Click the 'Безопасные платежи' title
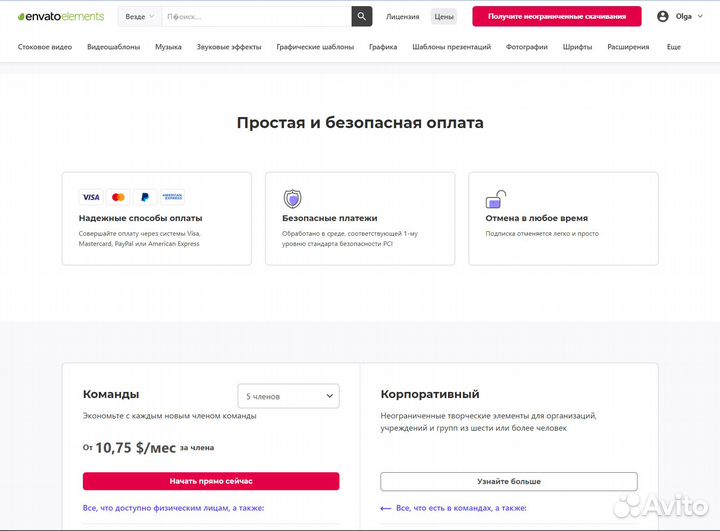Image resolution: width=720 pixels, height=531 pixels. (x=330, y=218)
